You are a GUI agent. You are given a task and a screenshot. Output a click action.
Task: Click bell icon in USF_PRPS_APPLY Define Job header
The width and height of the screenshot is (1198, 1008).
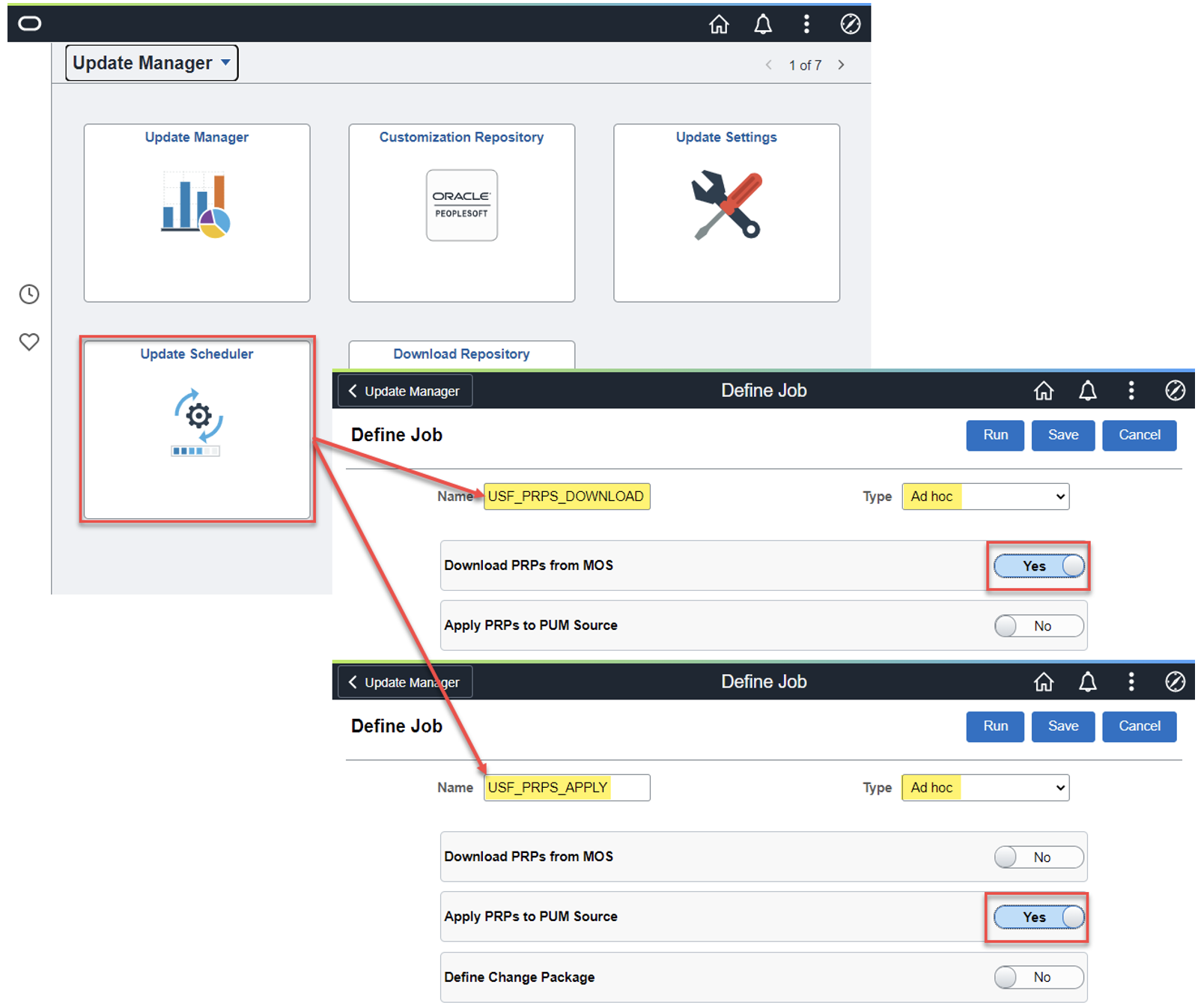(1088, 682)
